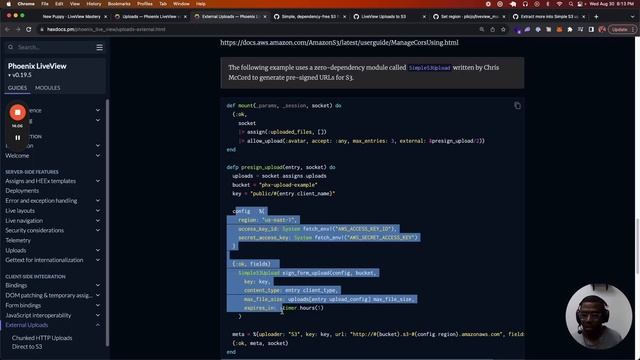Open the v0.19.5 version dropdown

point(20,75)
